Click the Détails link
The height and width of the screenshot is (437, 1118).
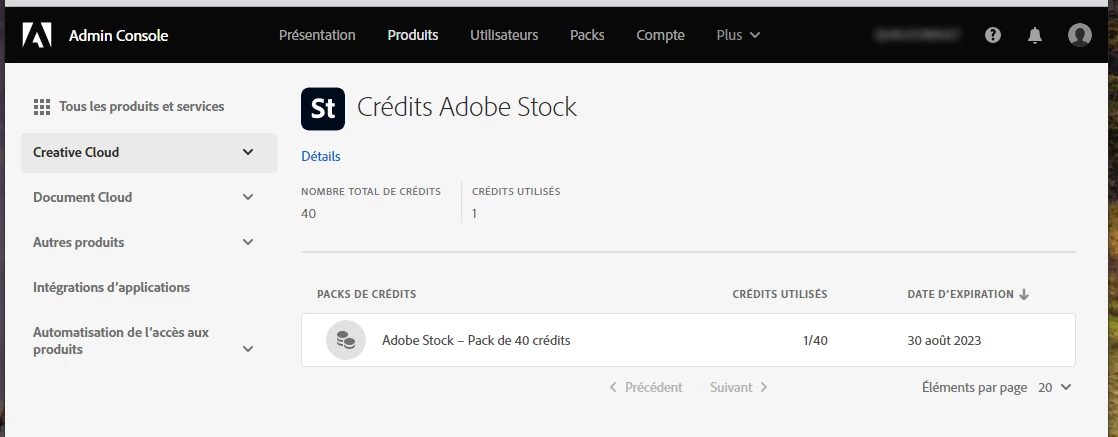tap(321, 156)
